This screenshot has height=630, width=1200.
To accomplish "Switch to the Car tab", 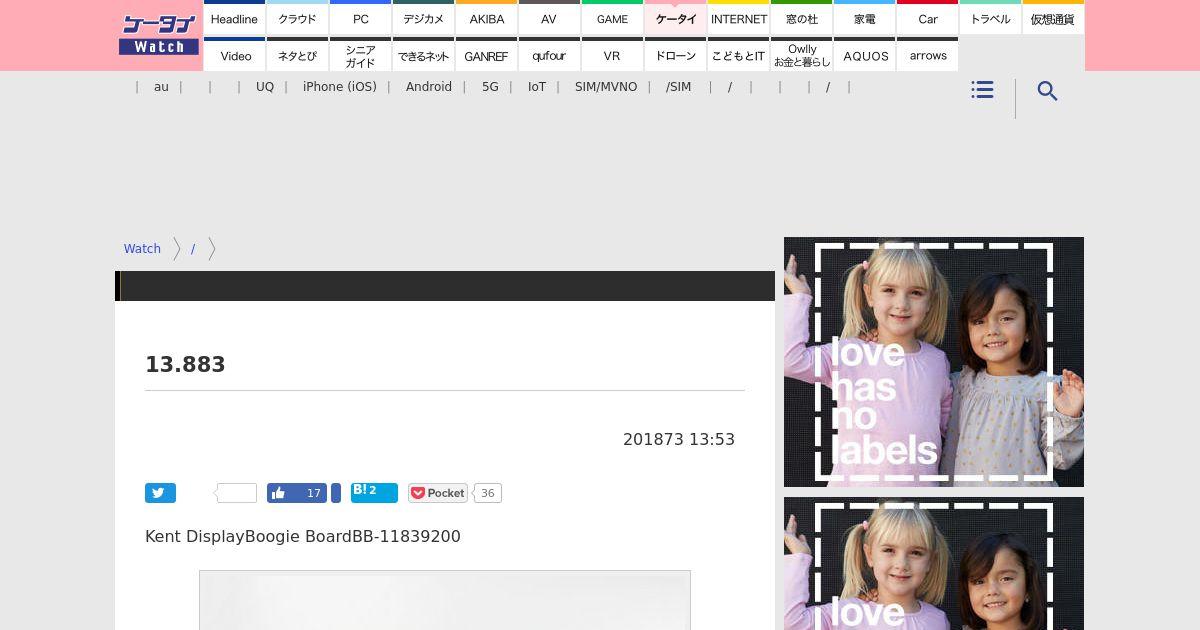I will (x=927, y=18).
